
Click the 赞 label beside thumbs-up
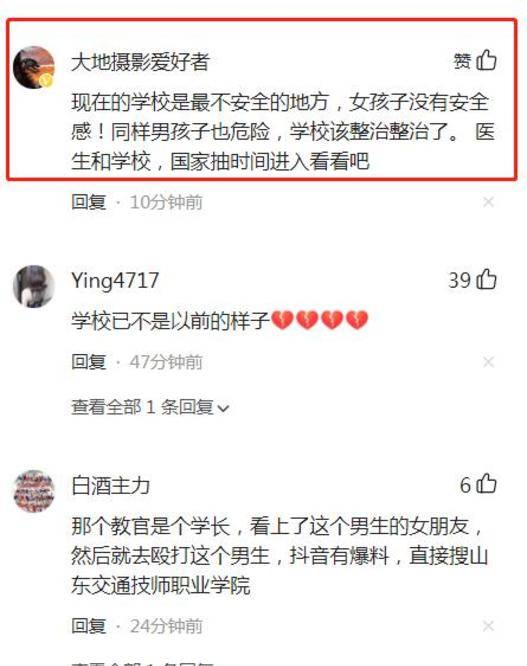tap(462, 61)
